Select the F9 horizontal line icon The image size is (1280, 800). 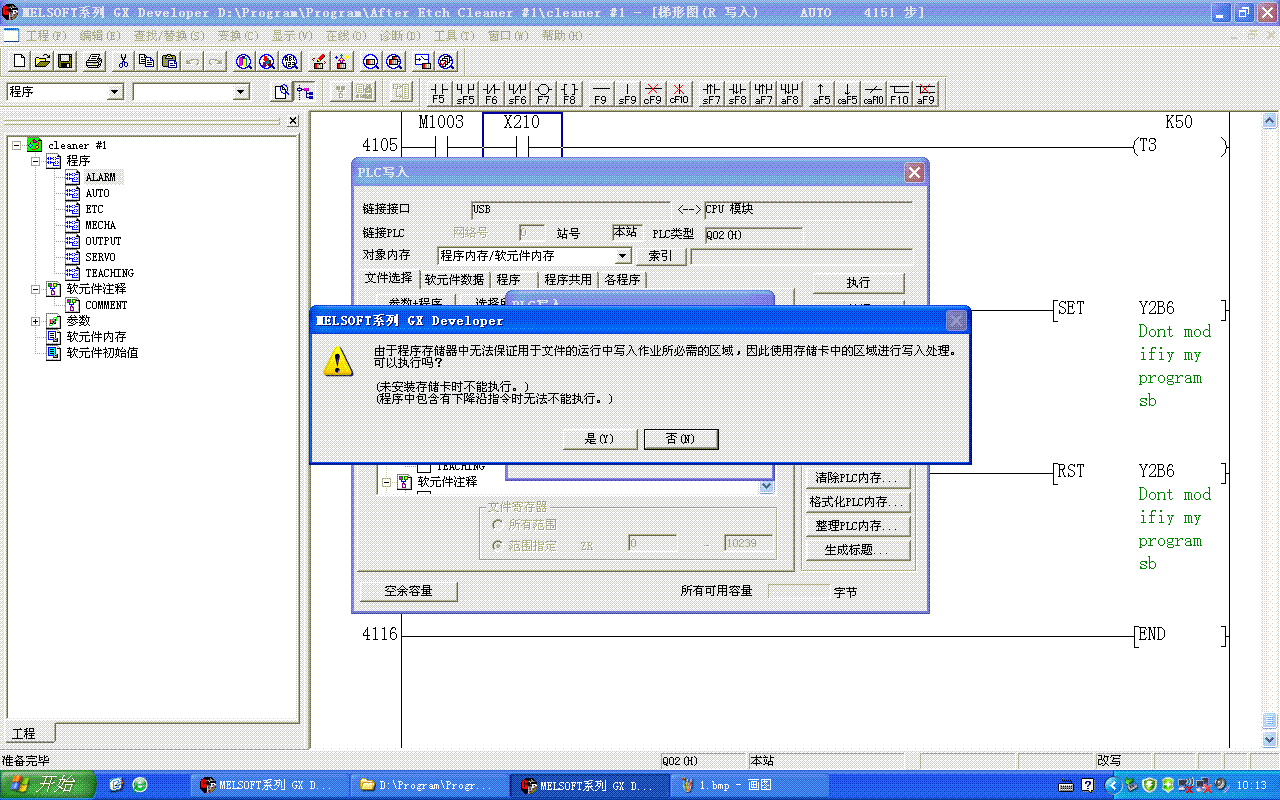point(600,93)
